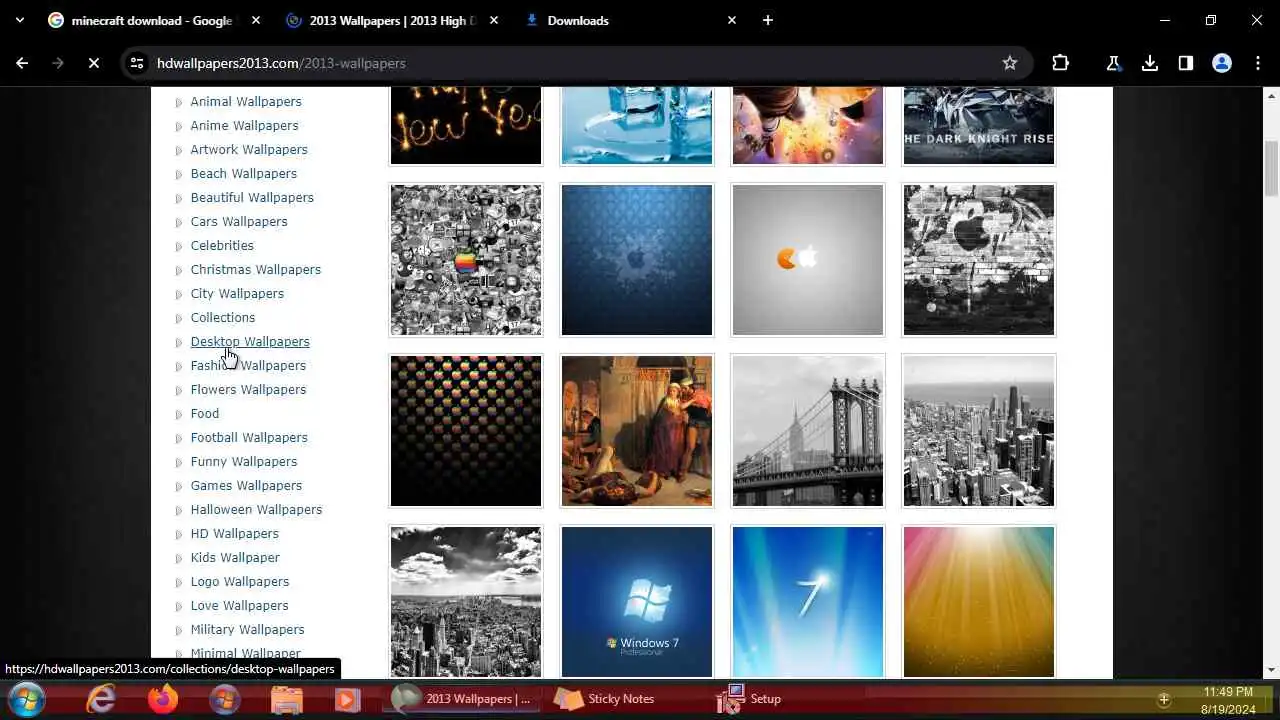Open the tab search dropdown arrow
The image size is (1280, 720).
click(x=19, y=20)
